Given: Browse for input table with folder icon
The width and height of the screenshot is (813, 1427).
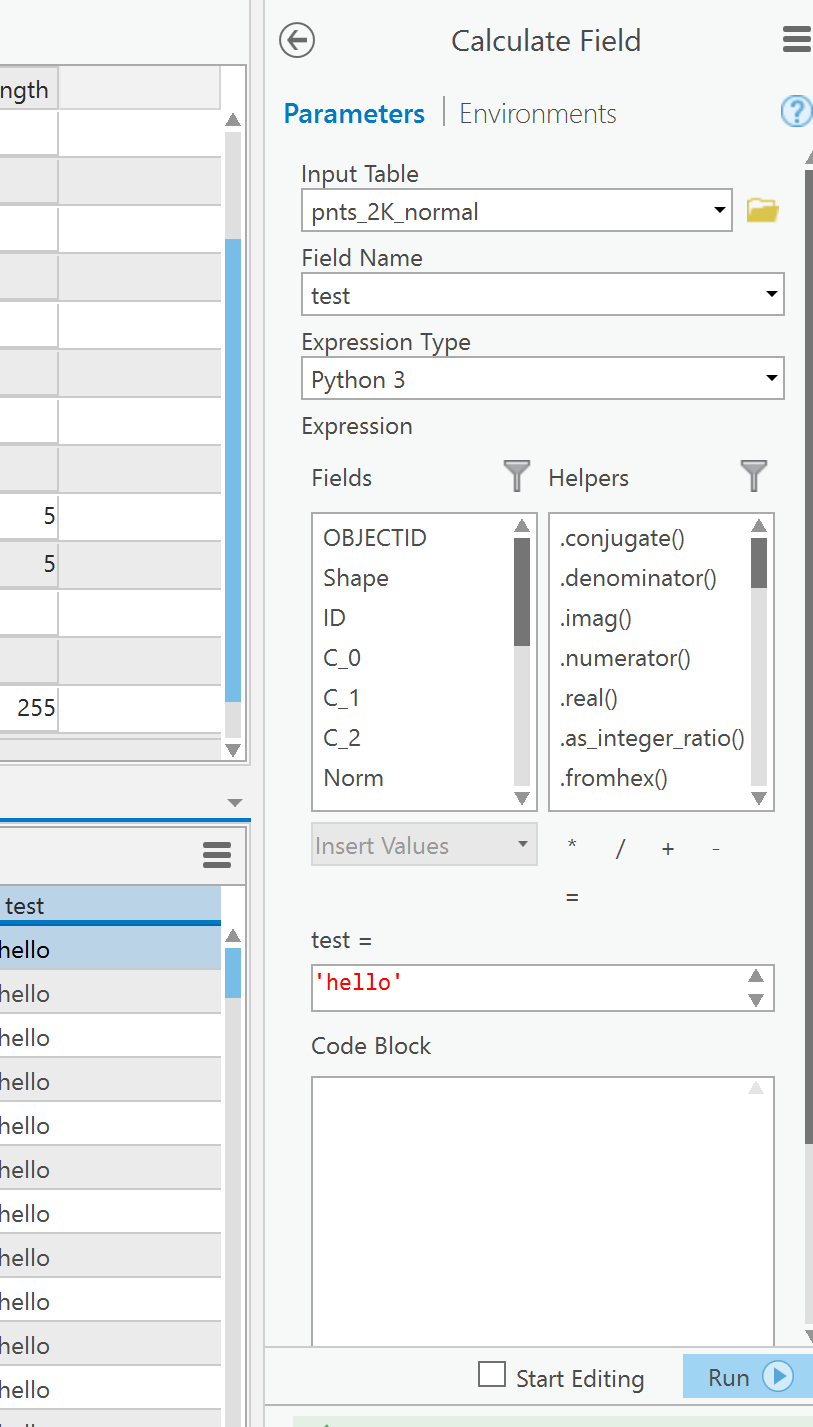Looking at the screenshot, I should pyautogui.click(x=762, y=211).
